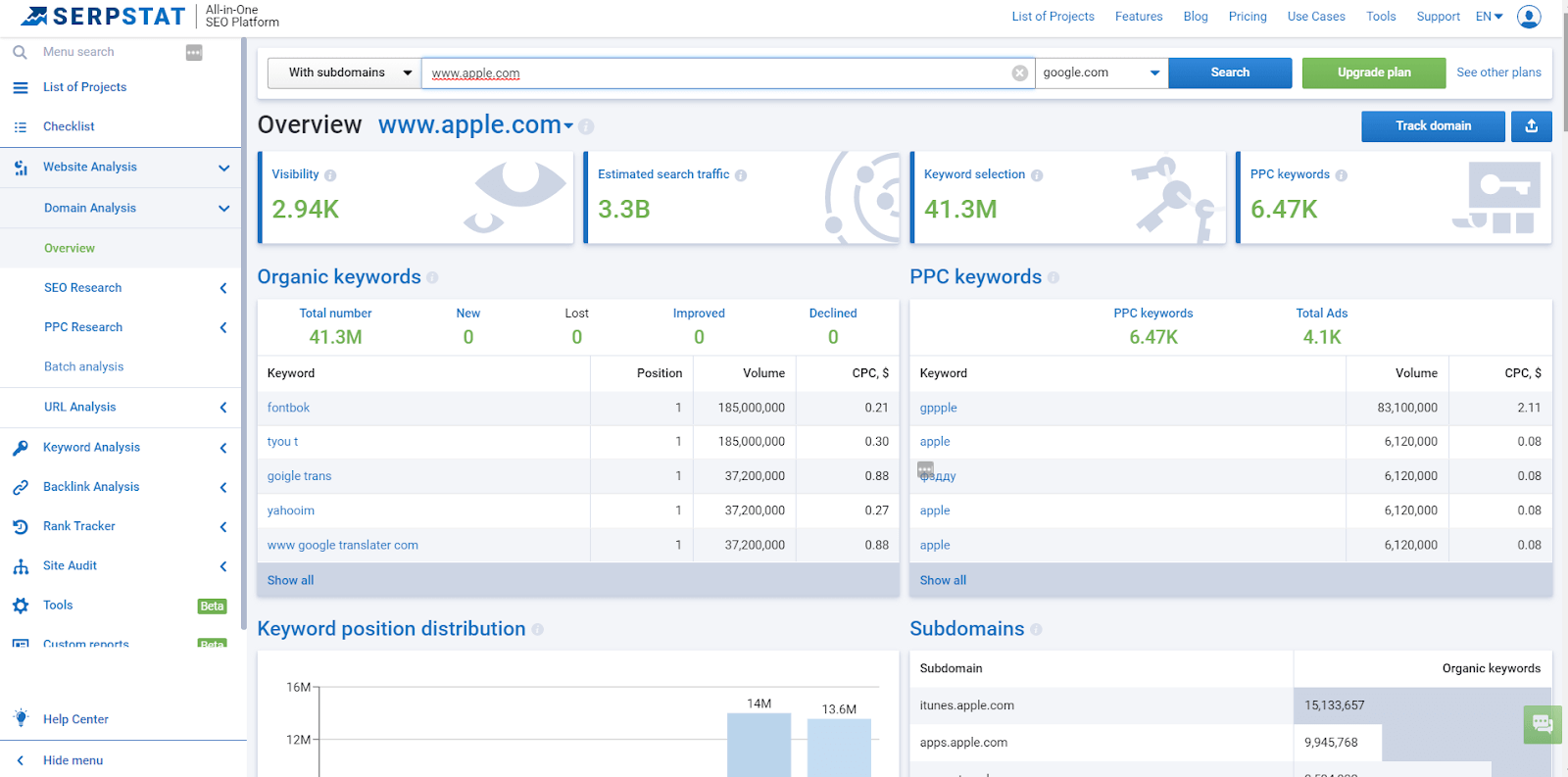Viewport: 1568px width, 777px height.
Task: Open Blog in top navigation
Action: 1196,17
